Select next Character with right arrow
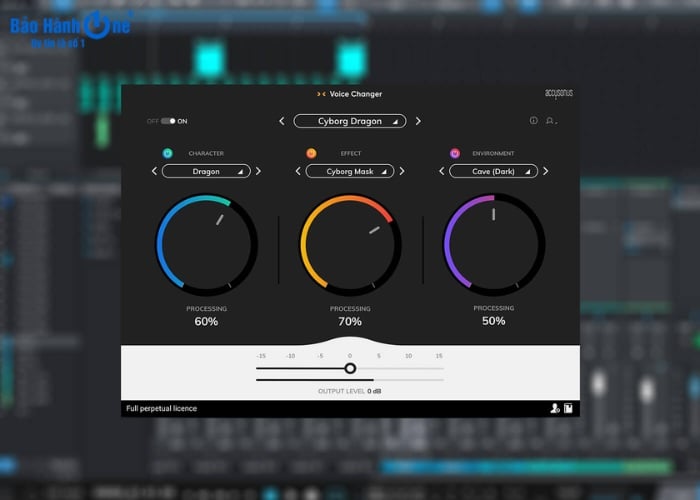 pyautogui.click(x=258, y=171)
